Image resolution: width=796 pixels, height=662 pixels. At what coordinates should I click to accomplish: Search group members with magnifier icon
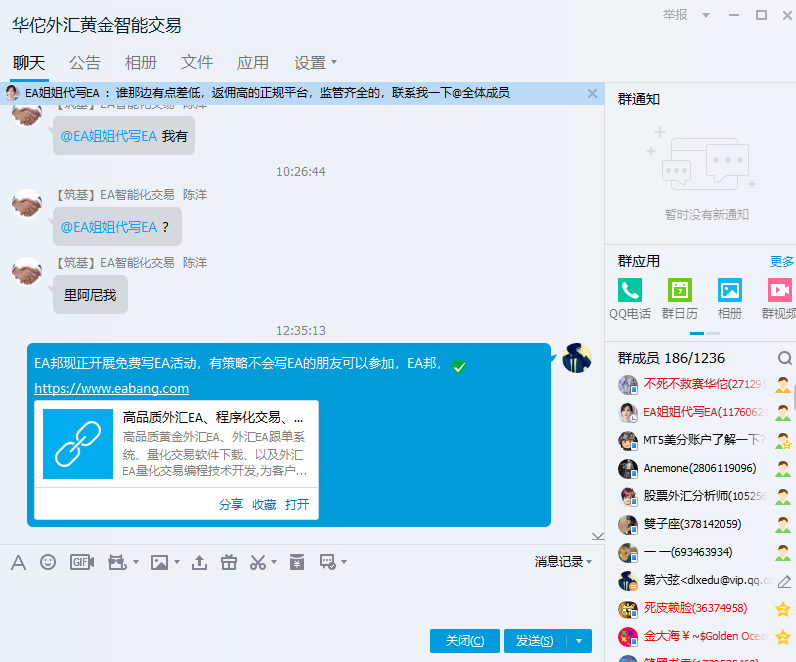(x=785, y=358)
